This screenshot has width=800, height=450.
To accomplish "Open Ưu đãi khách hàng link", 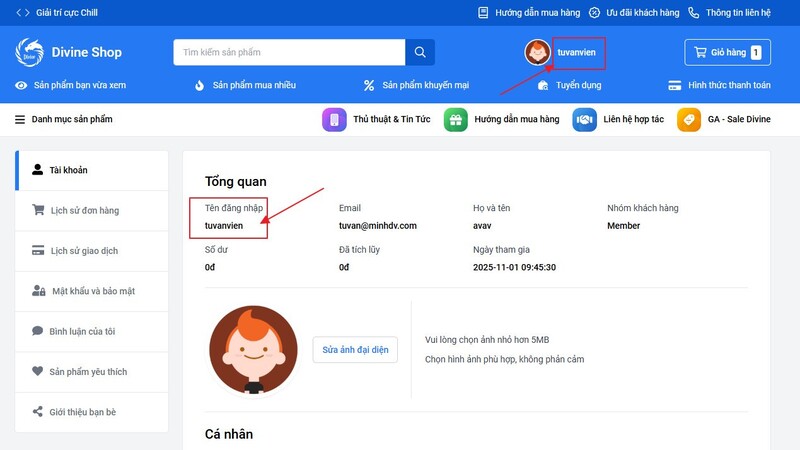I will (x=643, y=13).
